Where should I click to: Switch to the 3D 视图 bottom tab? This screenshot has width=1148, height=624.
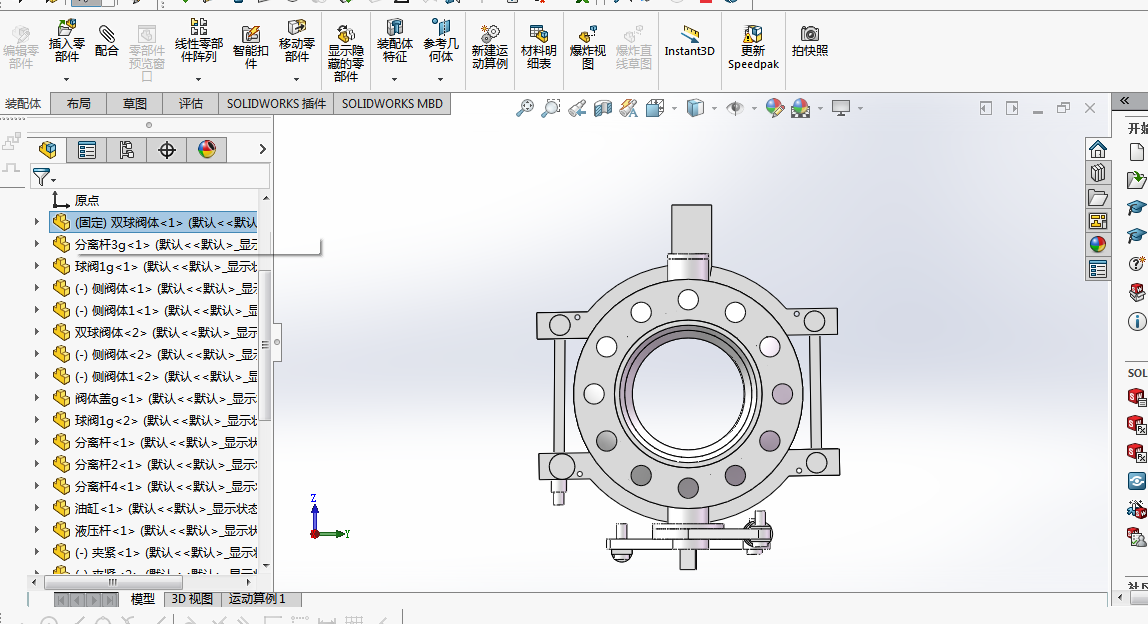point(192,599)
